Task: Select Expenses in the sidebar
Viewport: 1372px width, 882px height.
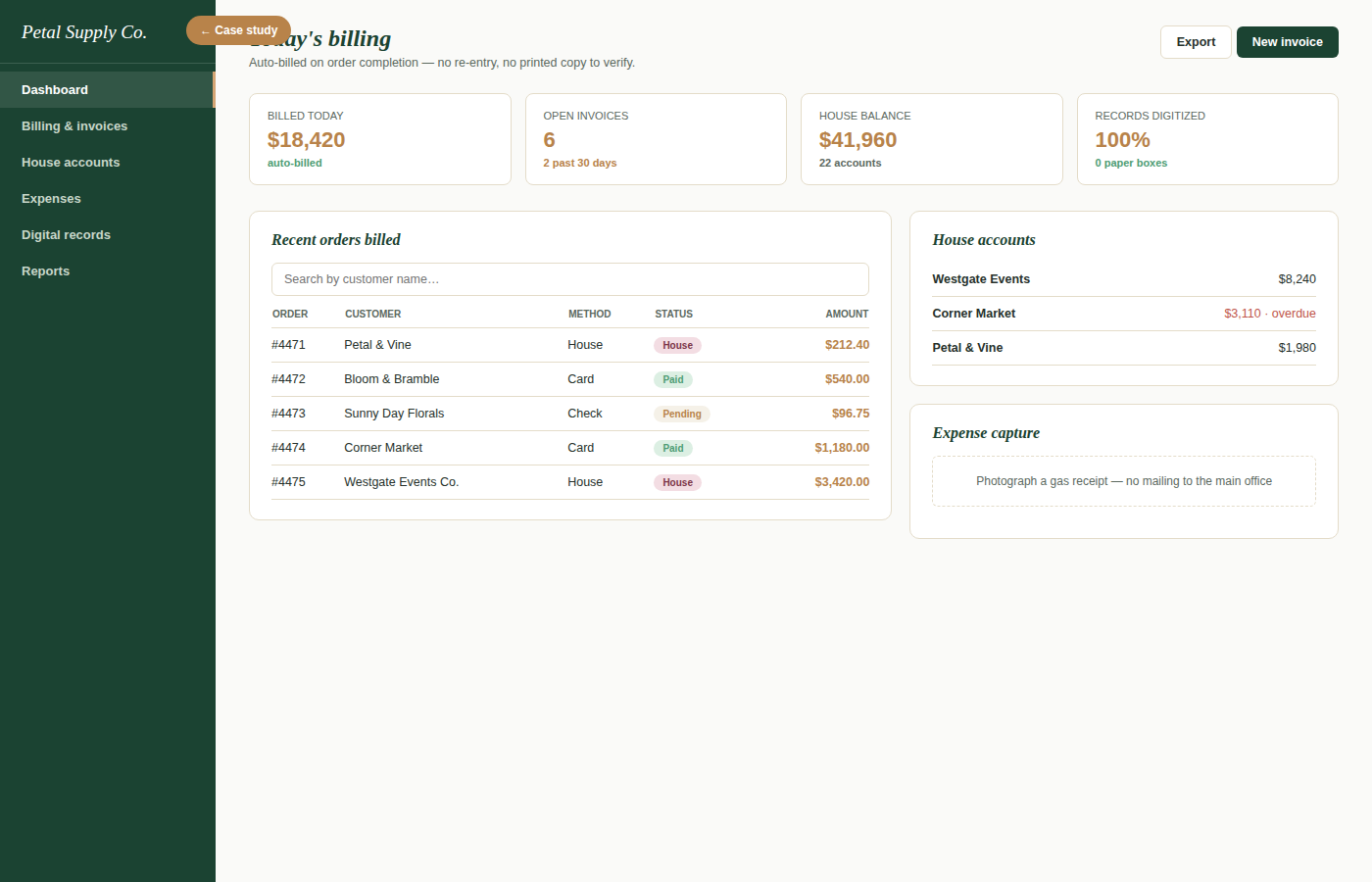Action: (x=107, y=198)
